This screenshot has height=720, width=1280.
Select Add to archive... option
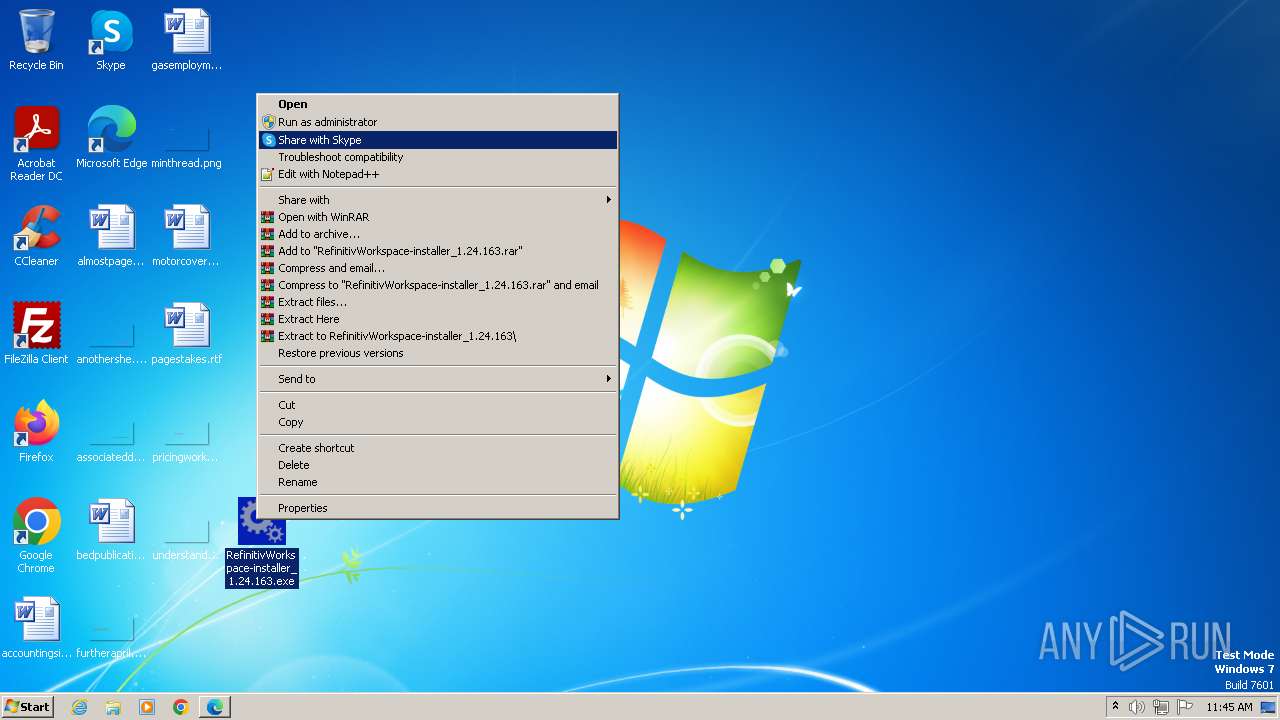tap(438, 234)
